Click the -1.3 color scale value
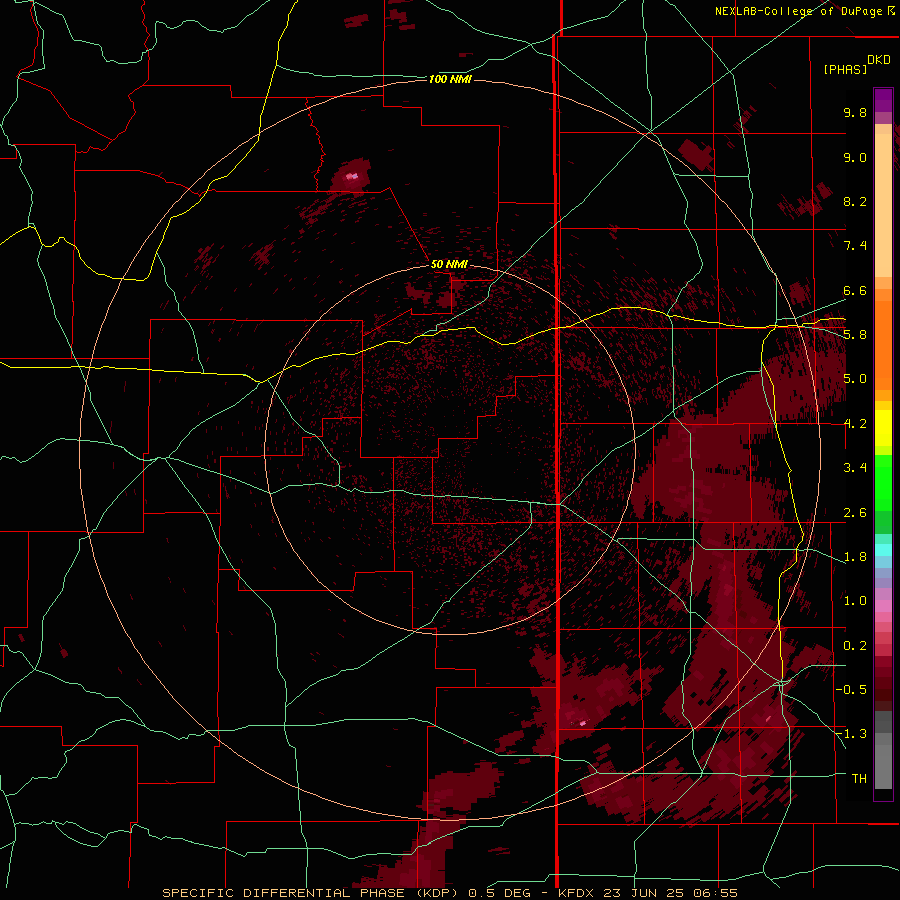The image size is (900, 900). [x=851, y=734]
